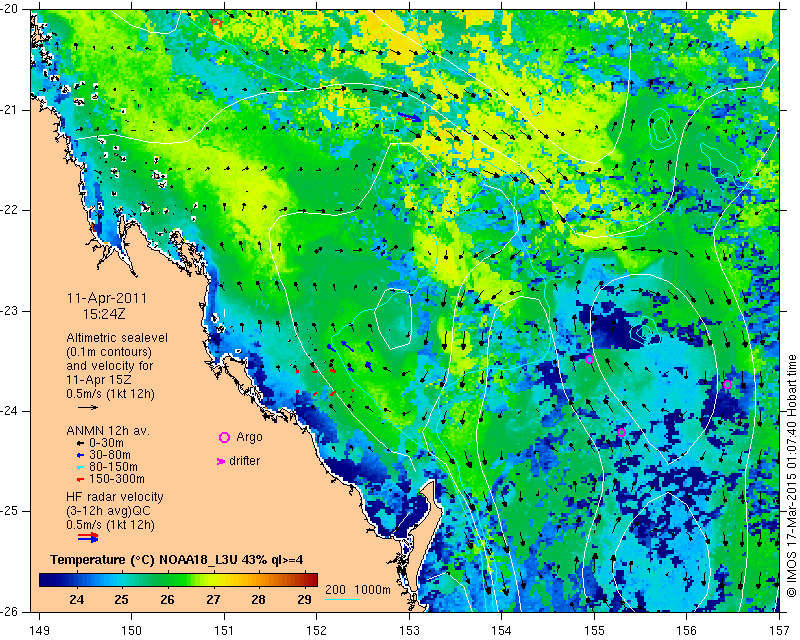Click the -26 latitude axis label
The height and width of the screenshot is (640, 800).
10,611
